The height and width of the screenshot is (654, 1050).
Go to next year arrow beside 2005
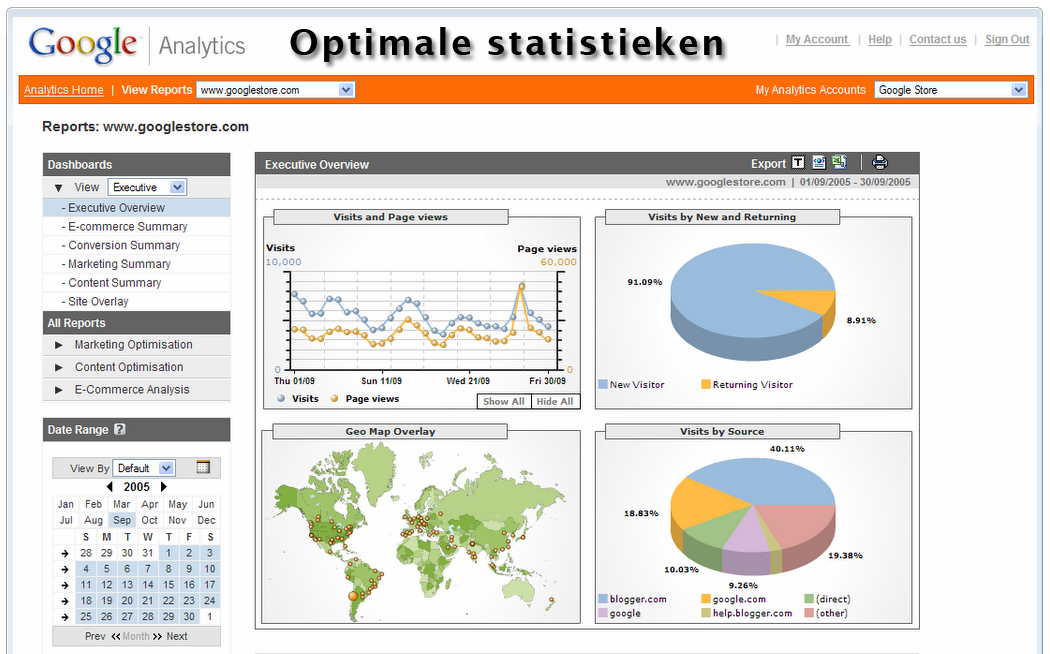tap(163, 487)
